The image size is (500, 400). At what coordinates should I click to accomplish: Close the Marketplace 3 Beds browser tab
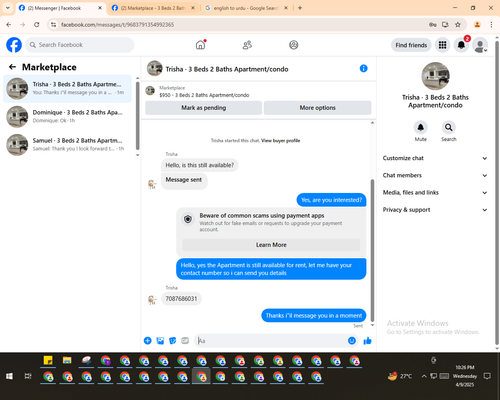point(193,8)
